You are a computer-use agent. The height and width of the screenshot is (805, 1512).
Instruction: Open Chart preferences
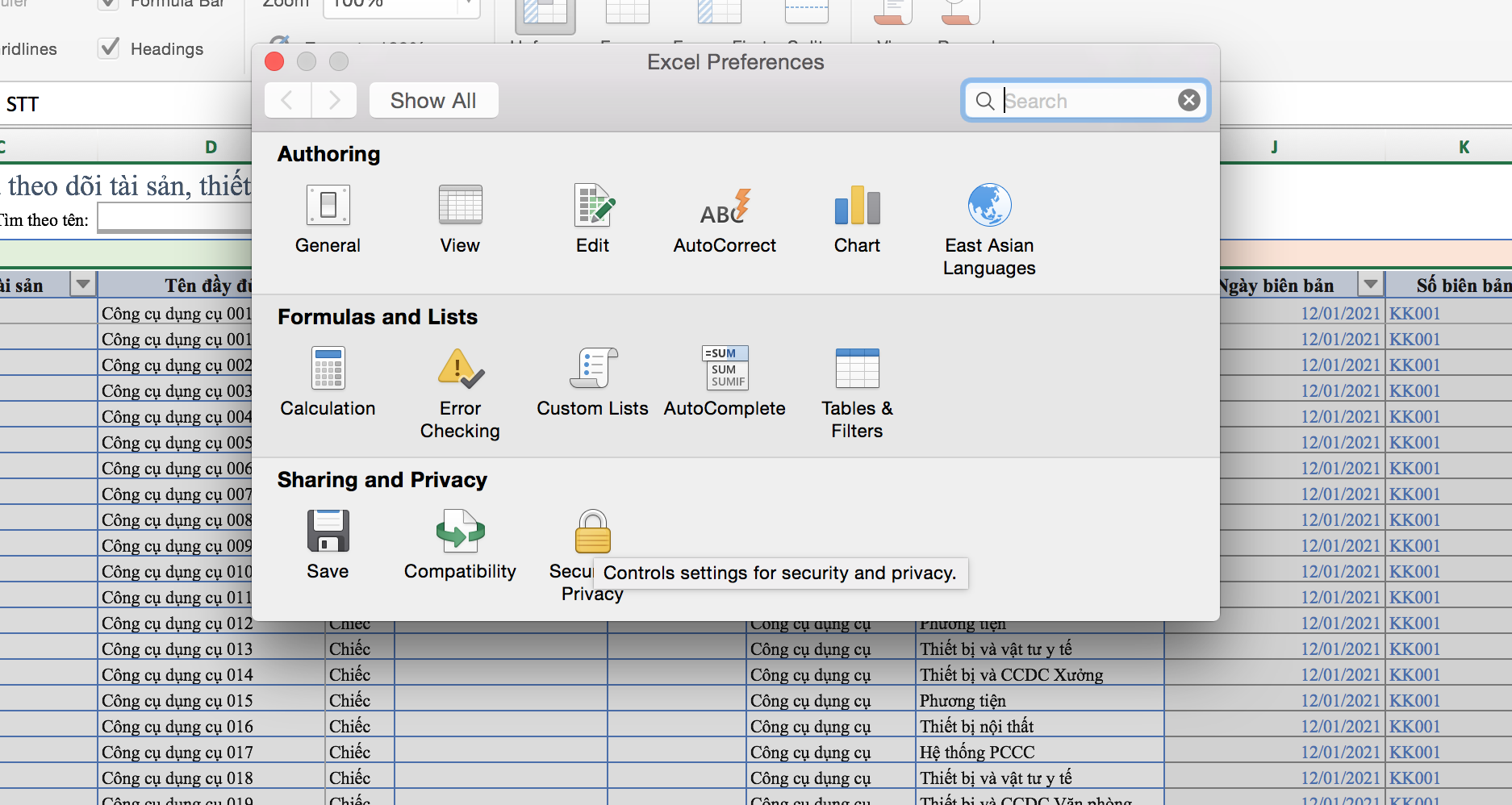[x=857, y=219]
